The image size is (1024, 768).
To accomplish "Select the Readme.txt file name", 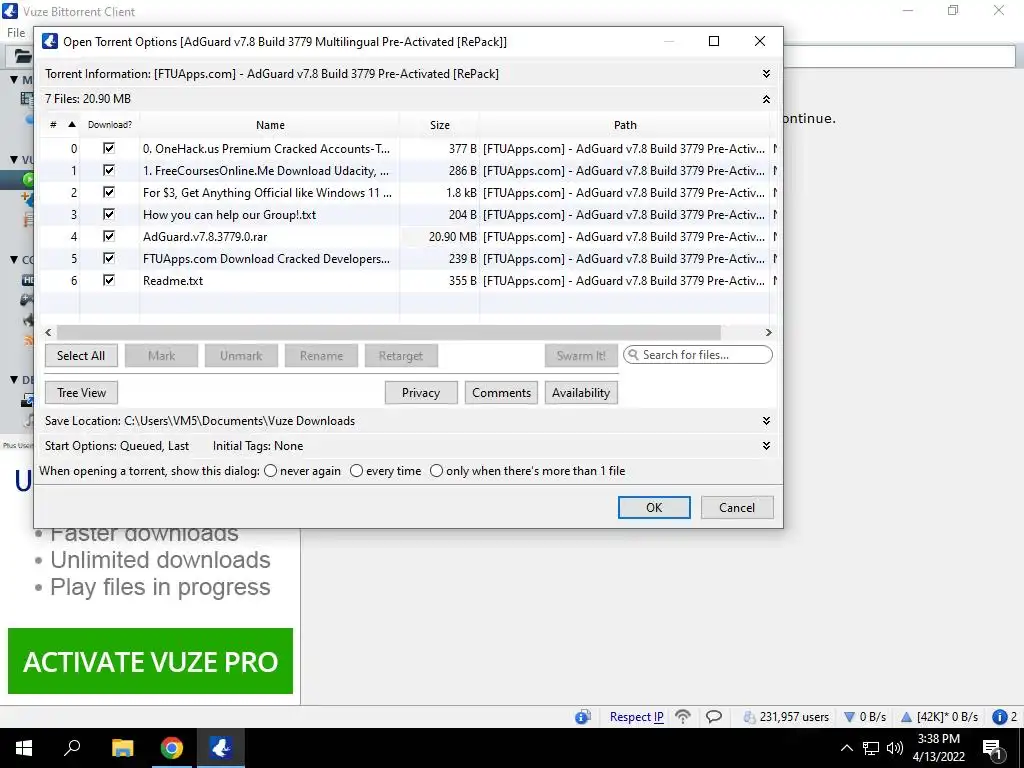I will point(173,281).
